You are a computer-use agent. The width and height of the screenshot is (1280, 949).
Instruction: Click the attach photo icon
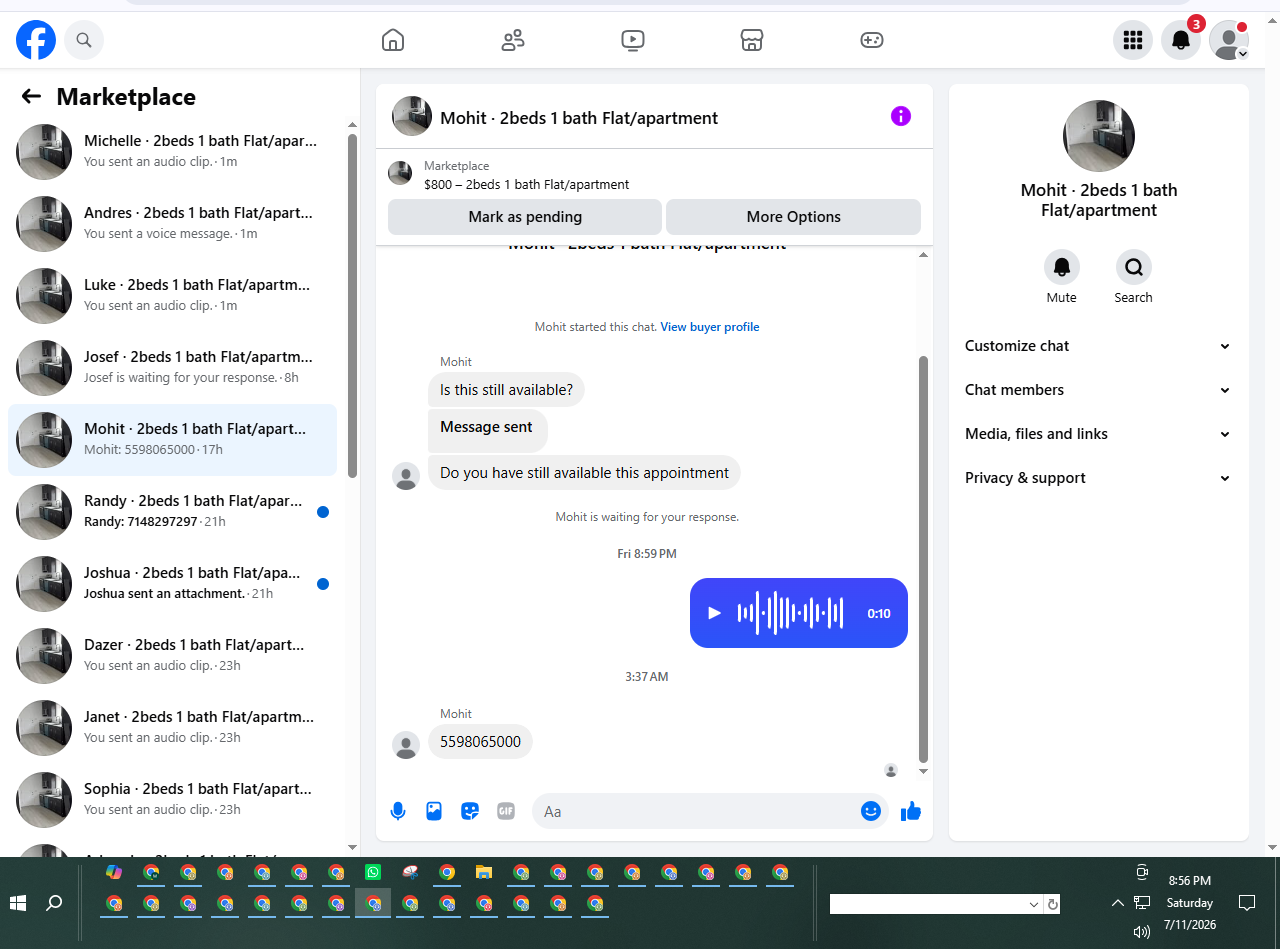pyautogui.click(x=434, y=811)
